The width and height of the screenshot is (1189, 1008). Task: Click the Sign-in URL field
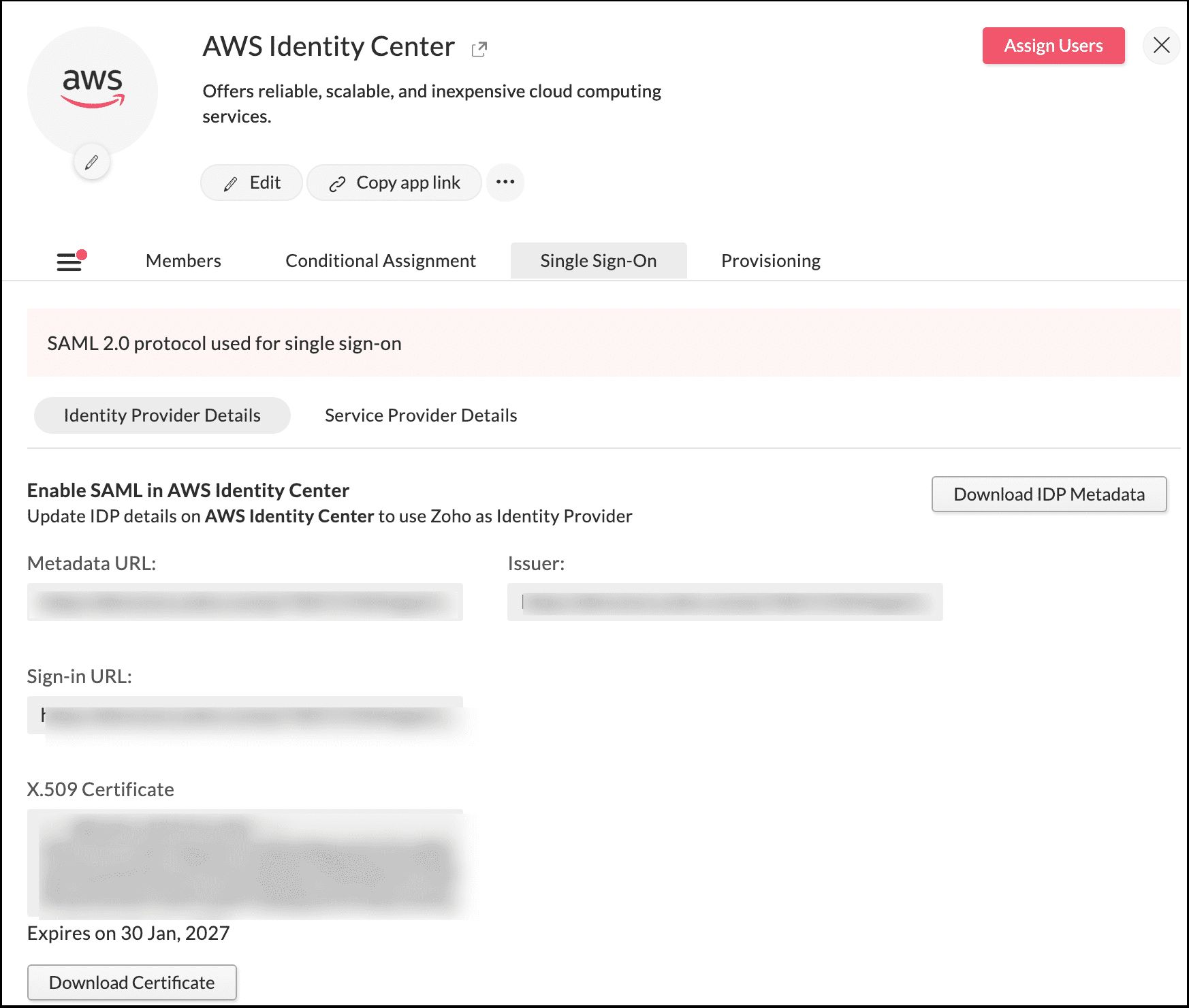point(245,715)
